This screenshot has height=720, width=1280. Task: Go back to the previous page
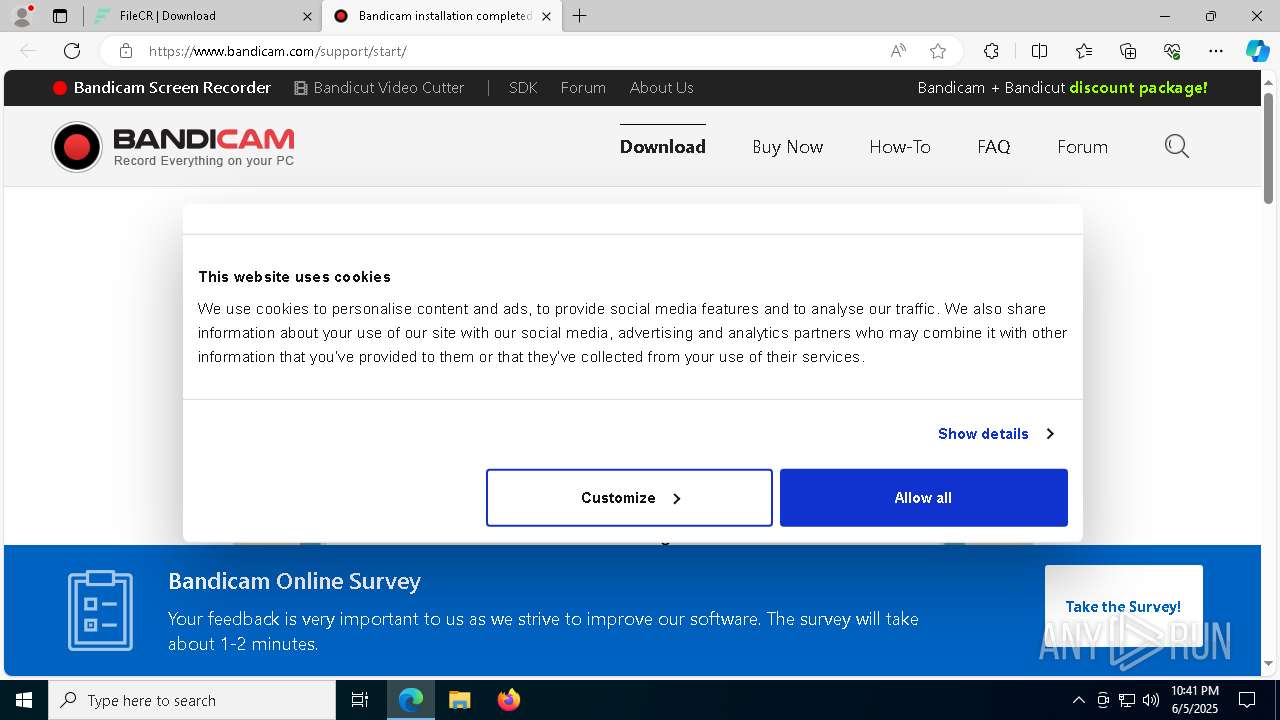28,51
